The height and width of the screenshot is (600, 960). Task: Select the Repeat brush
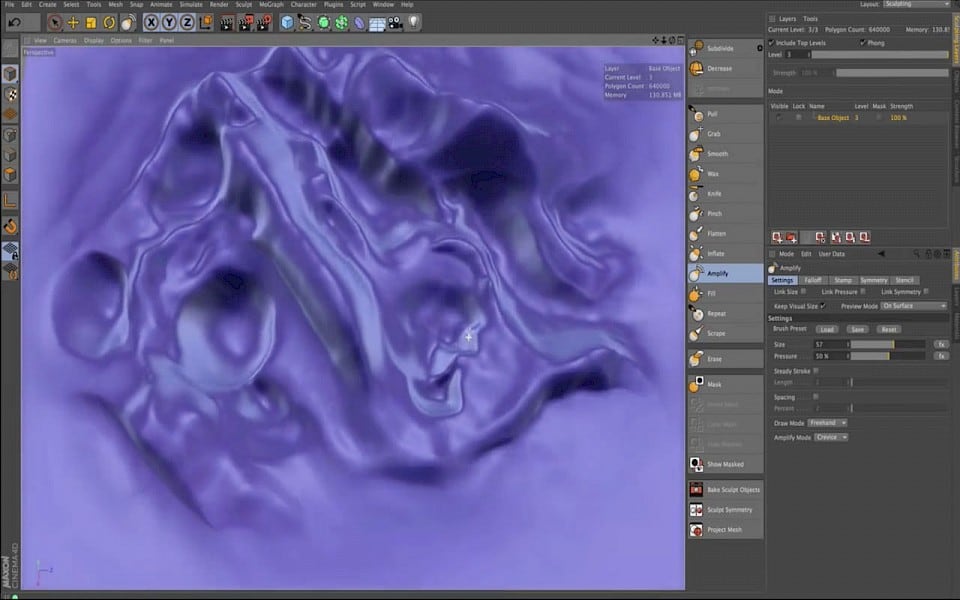click(726, 313)
